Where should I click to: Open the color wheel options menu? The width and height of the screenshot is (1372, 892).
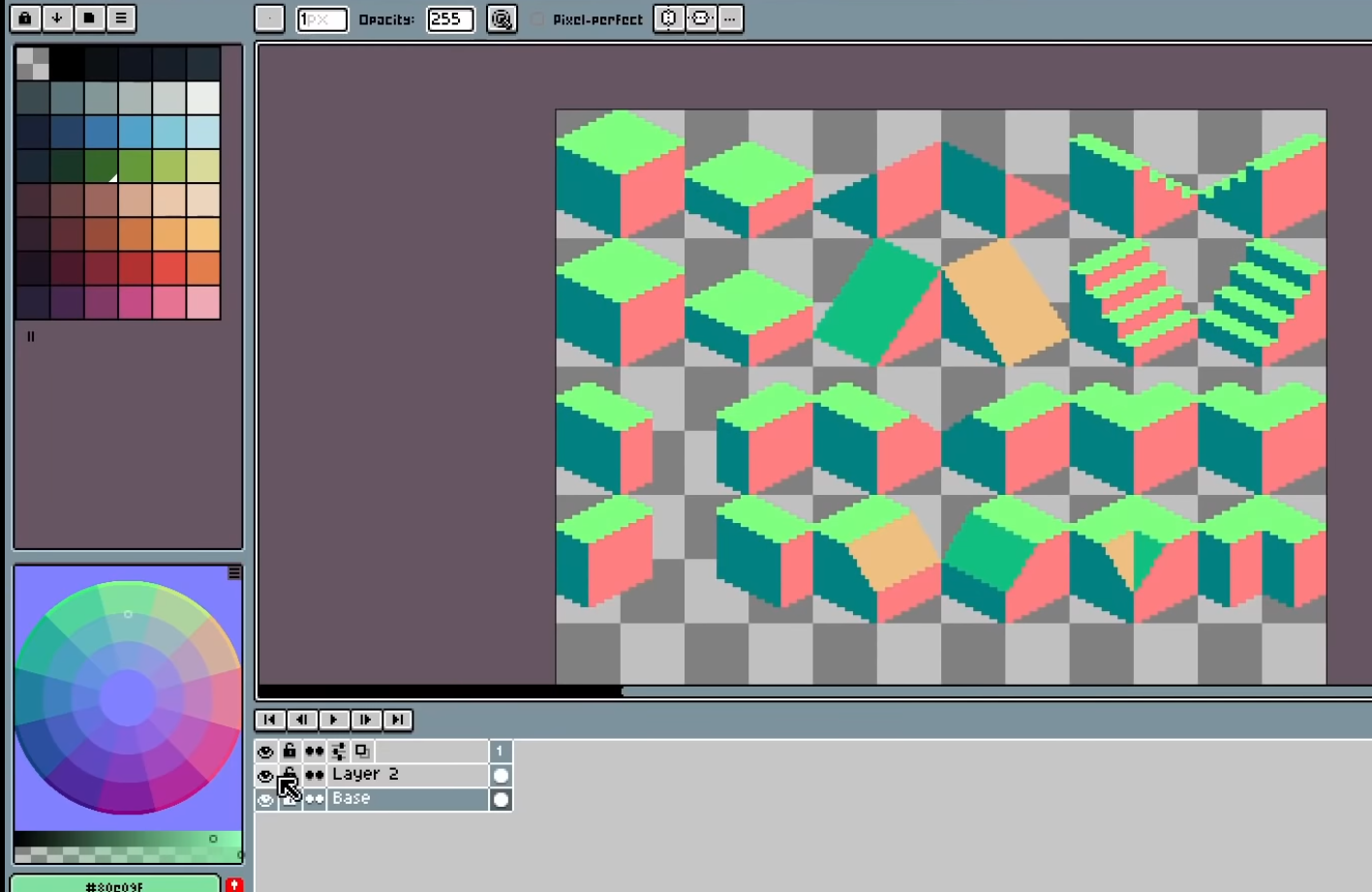click(234, 573)
